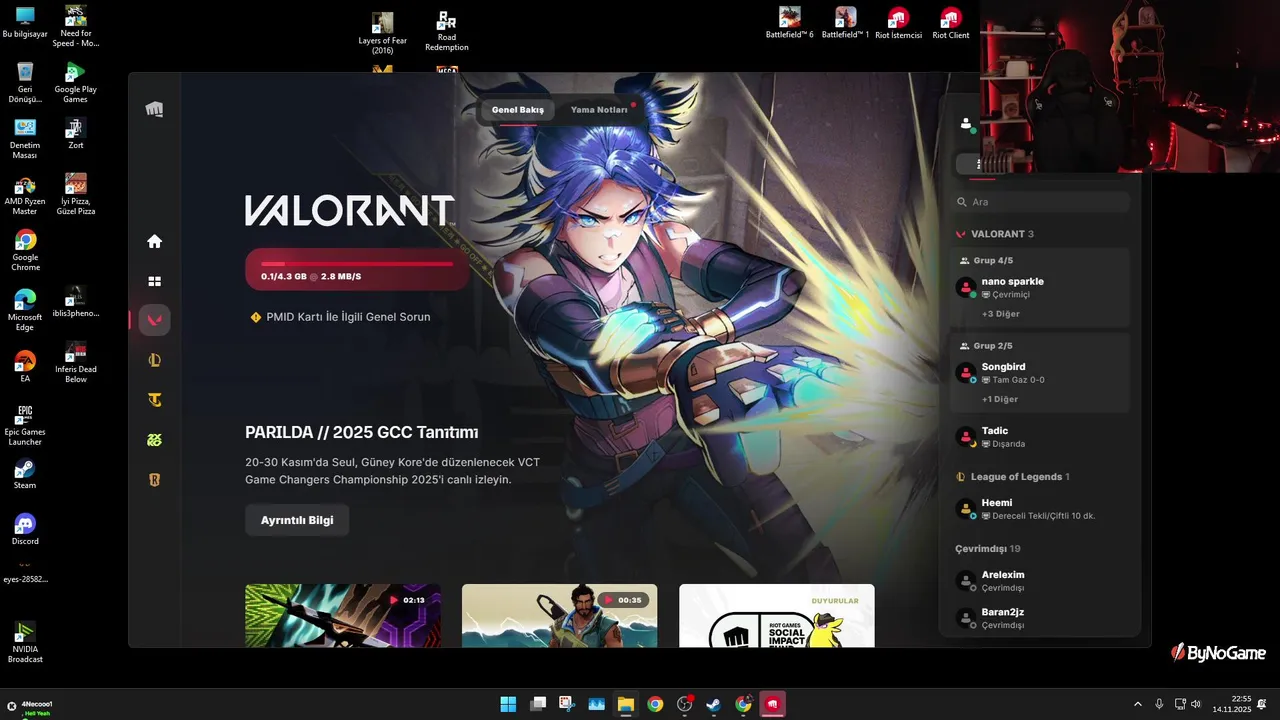This screenshot has width=1280, height=720.
Task: Expand +3 Diğer under Grup 4/5
Action: tap(1000, 314)
